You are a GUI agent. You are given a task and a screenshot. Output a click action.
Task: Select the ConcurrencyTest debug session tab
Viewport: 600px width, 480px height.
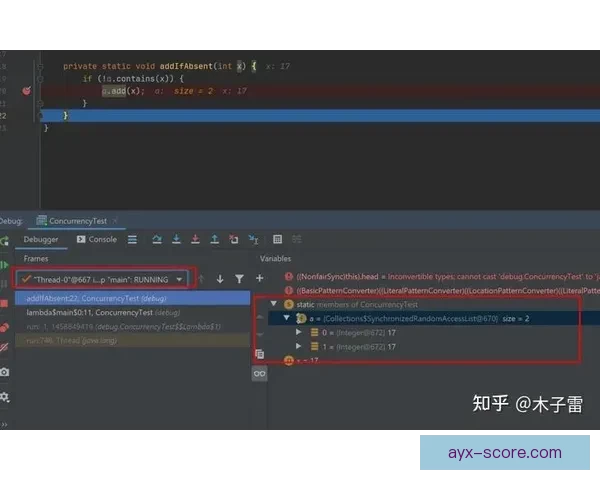click(x=78, y=221)
